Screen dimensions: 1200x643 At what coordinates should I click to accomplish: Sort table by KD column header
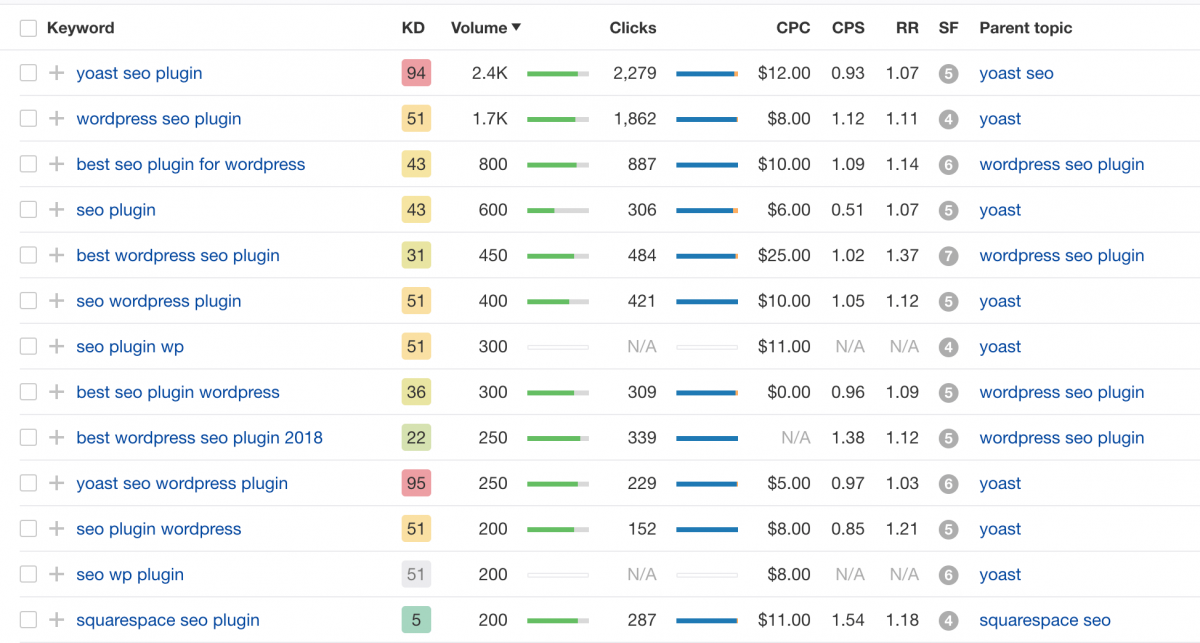pos(413,28)
